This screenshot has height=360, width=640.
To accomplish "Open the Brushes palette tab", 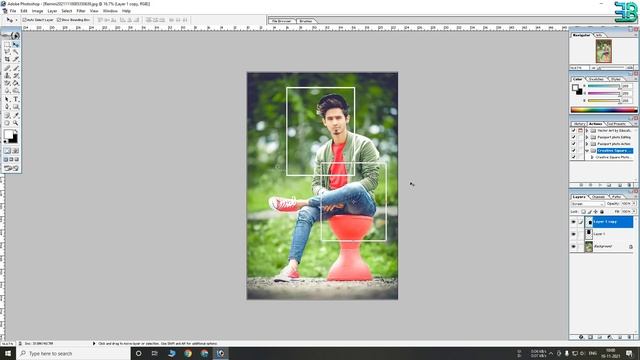I will click(305, 21).
